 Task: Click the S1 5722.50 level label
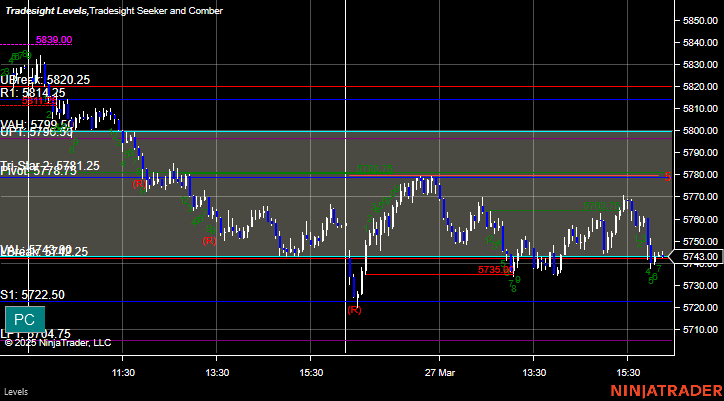coord(32,295)
